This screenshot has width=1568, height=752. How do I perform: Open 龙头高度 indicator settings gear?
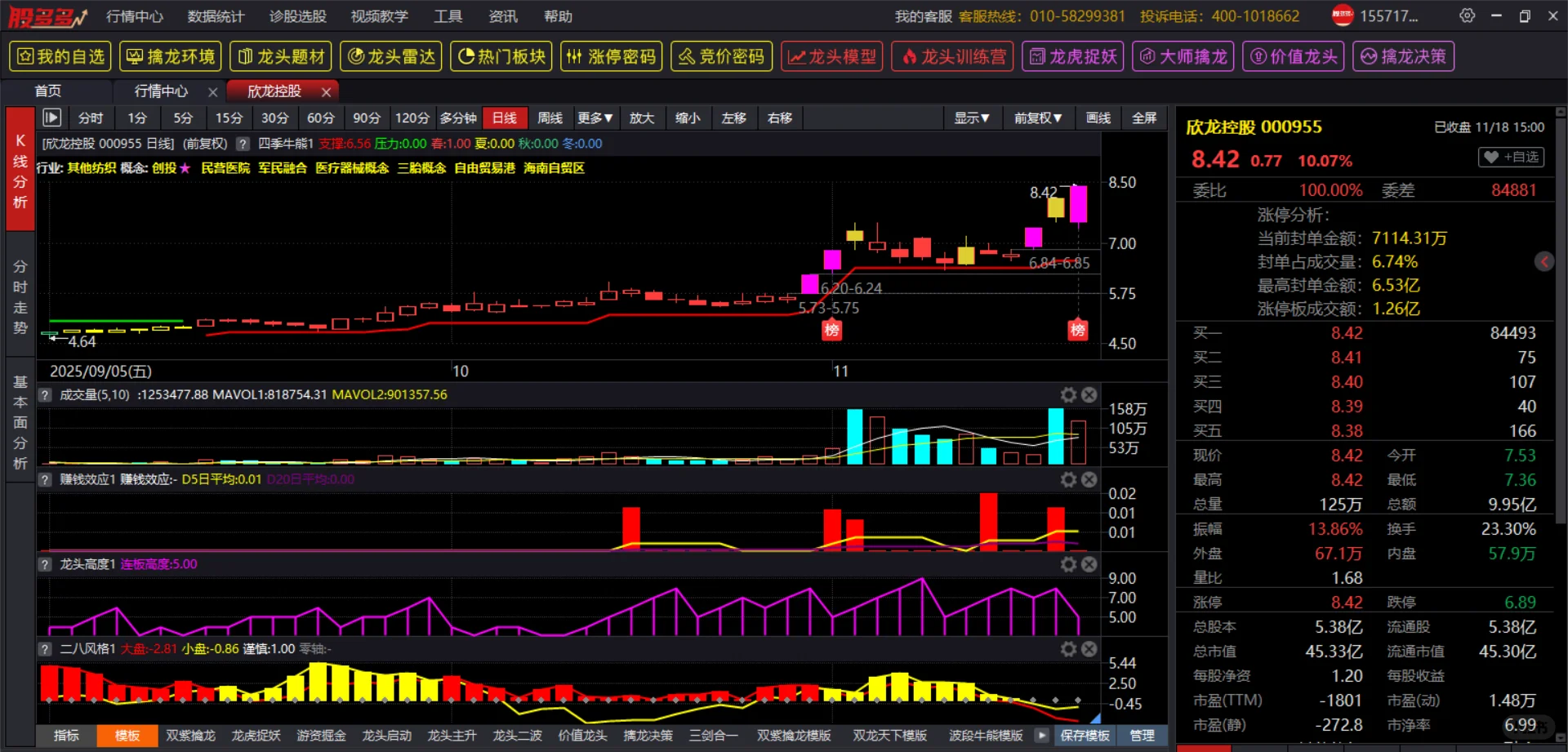1068,564
